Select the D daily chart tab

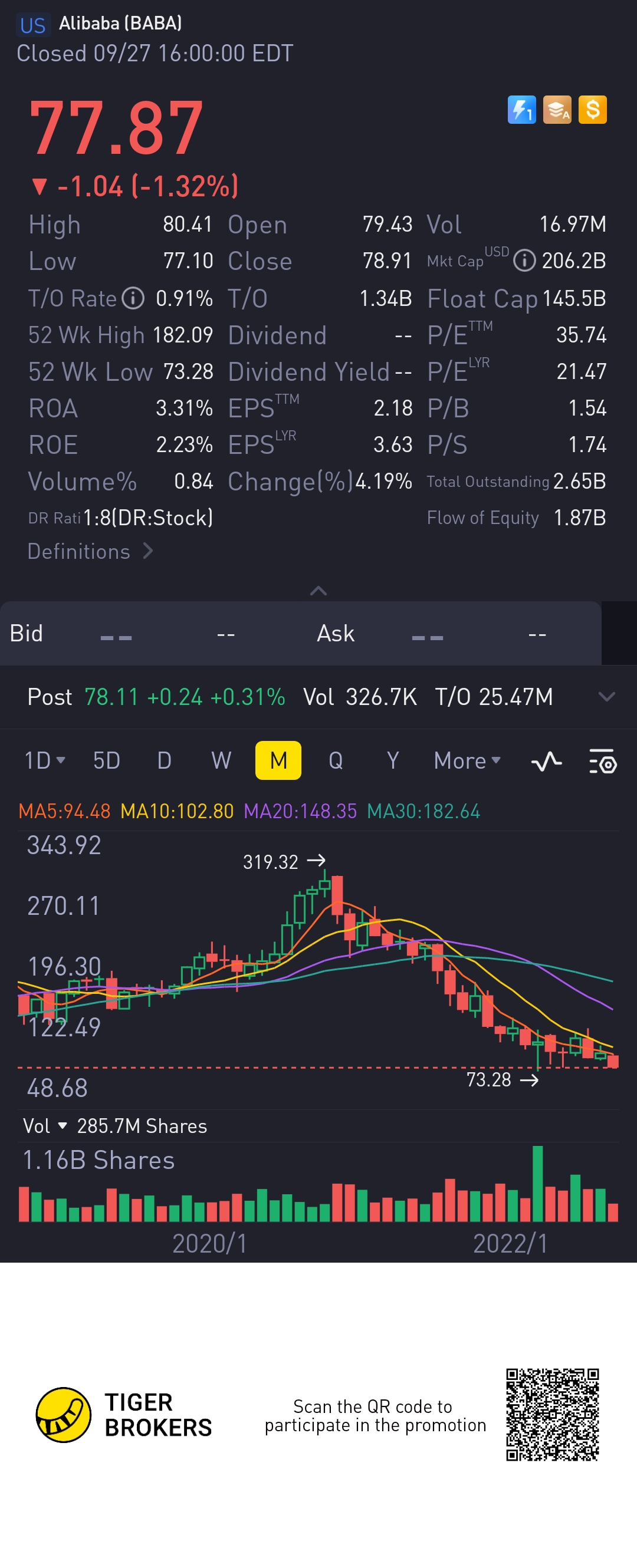coord(165,760)
